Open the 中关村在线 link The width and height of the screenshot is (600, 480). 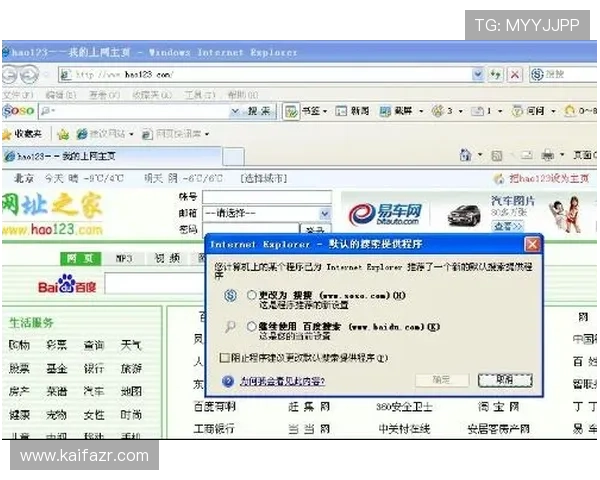(404, 429)
